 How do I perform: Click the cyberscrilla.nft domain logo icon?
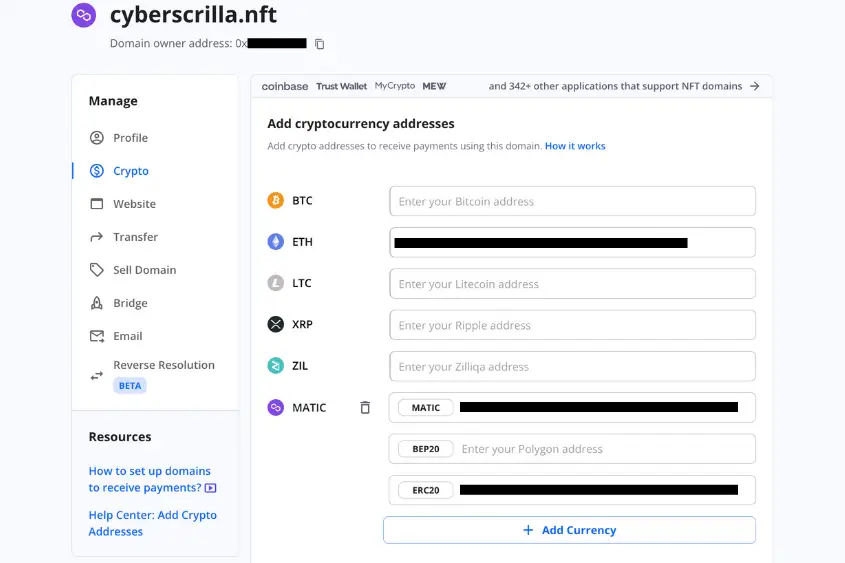click(x=84, y=15)
